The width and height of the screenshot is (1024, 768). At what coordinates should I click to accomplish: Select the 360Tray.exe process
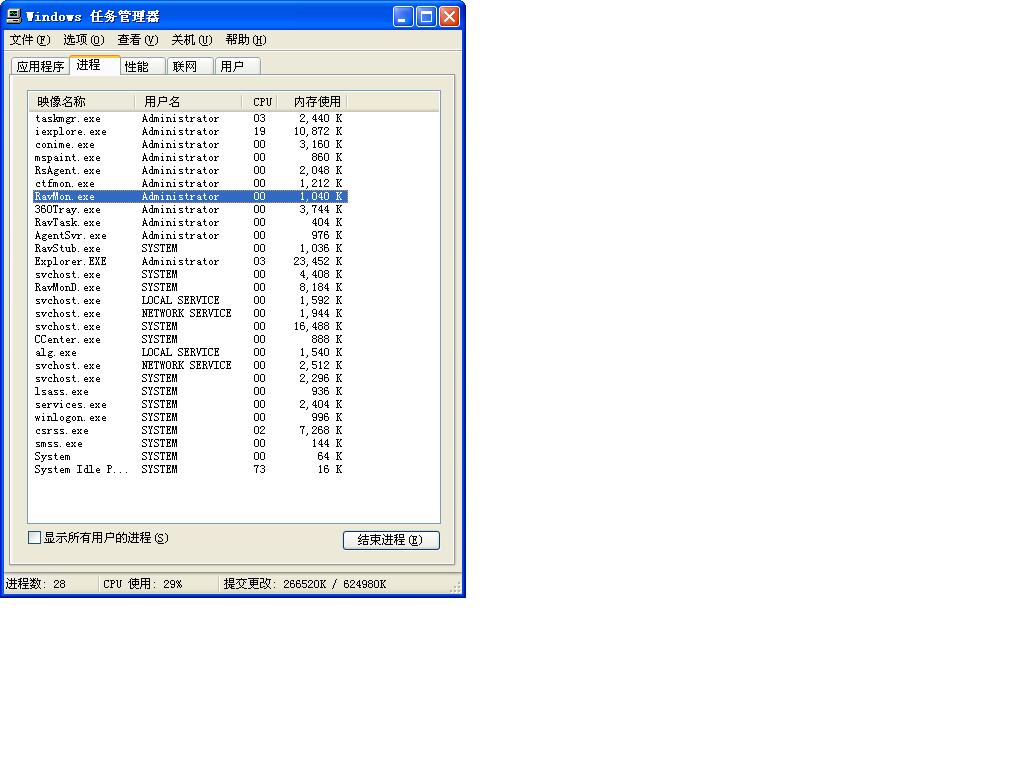pos(189,210)
